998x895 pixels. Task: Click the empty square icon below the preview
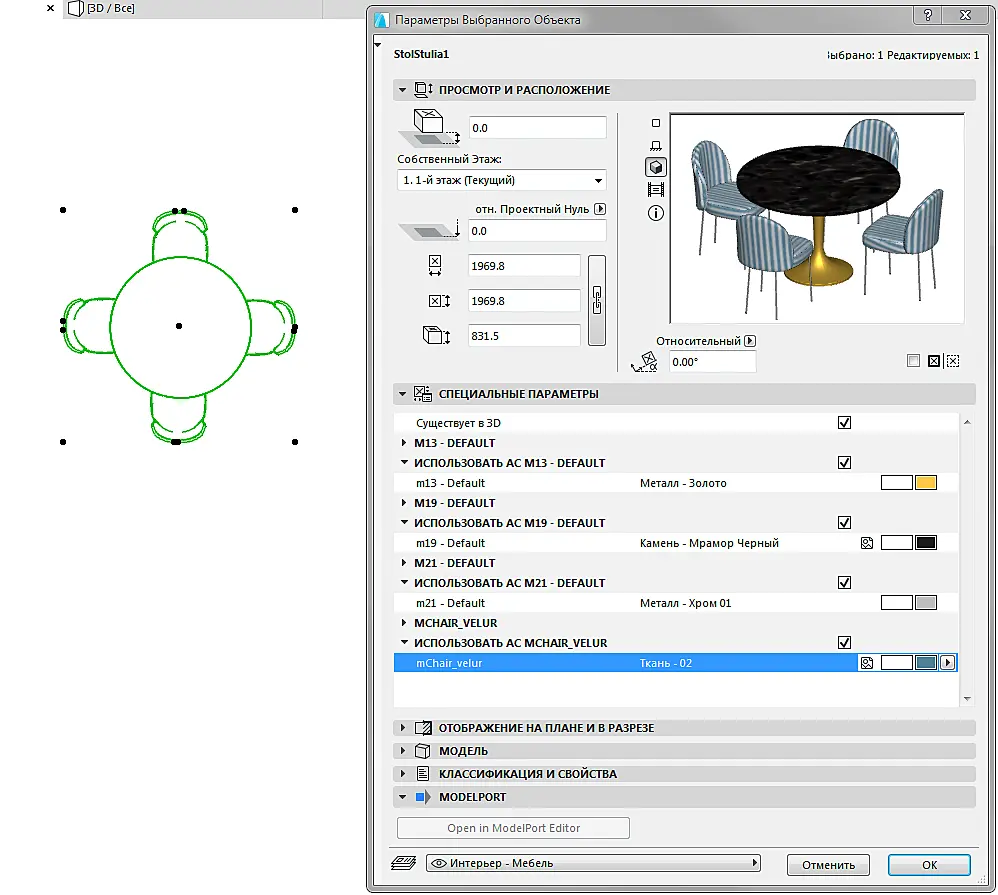coord(913,361)
